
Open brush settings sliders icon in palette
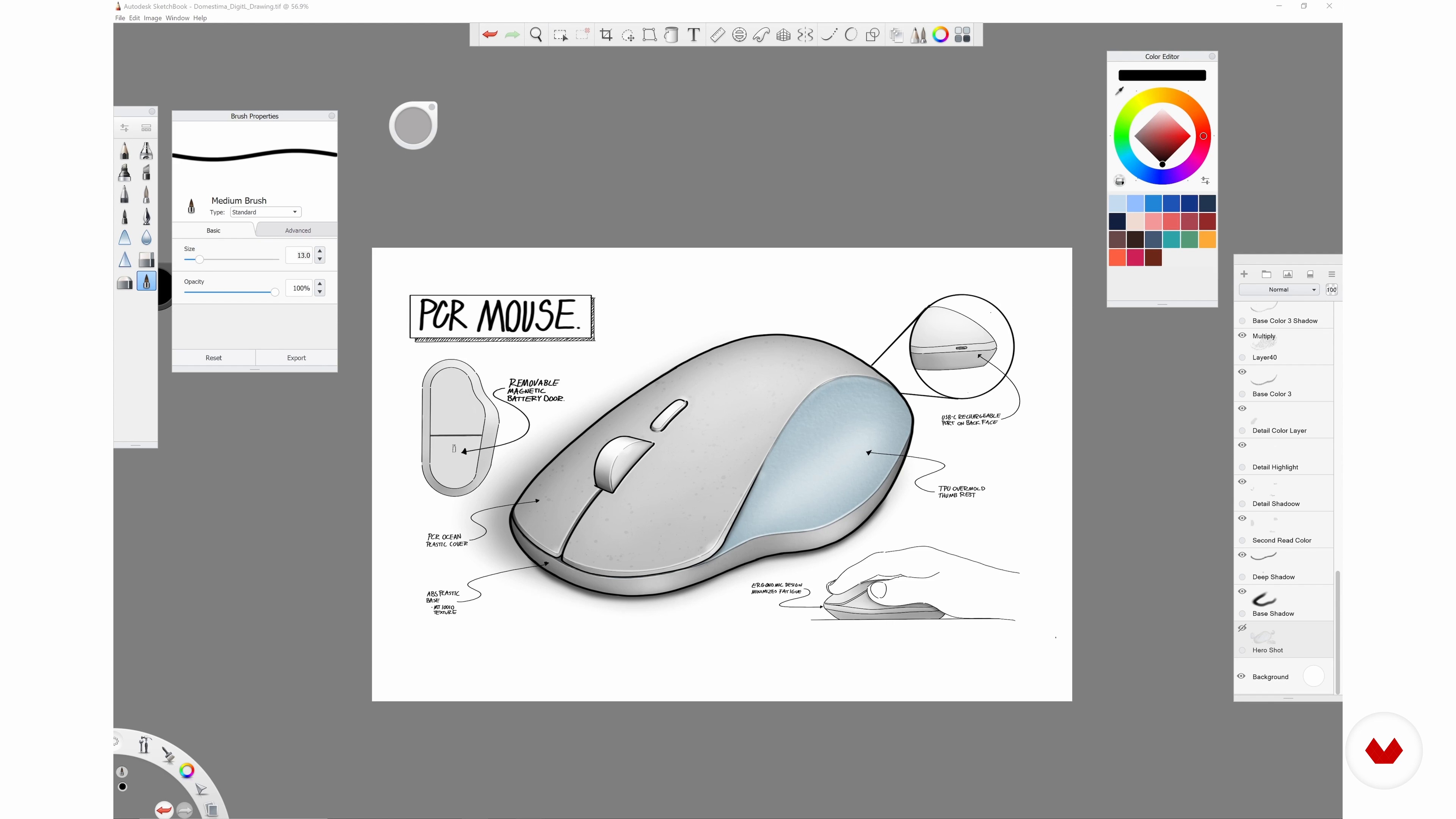(124, 128)
